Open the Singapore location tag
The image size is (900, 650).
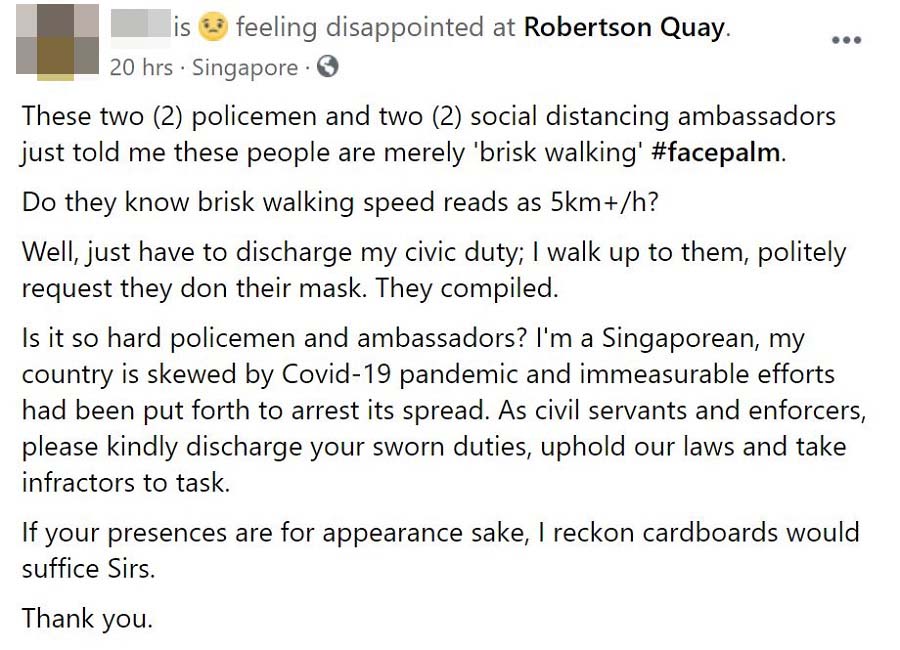pyautogui.click(x=244, y=68)
